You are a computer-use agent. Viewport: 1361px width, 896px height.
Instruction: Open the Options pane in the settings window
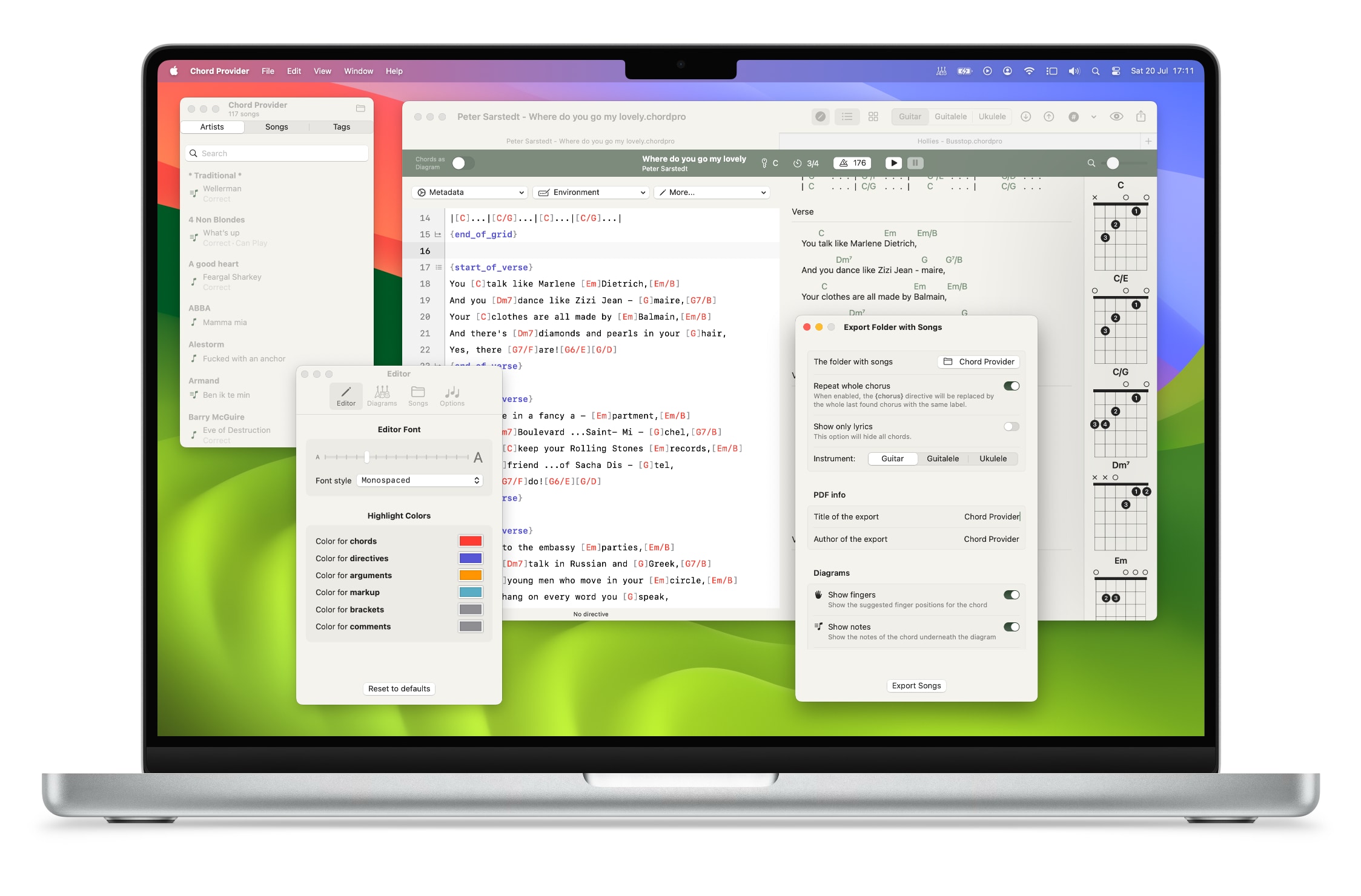[x=452, y=396]
